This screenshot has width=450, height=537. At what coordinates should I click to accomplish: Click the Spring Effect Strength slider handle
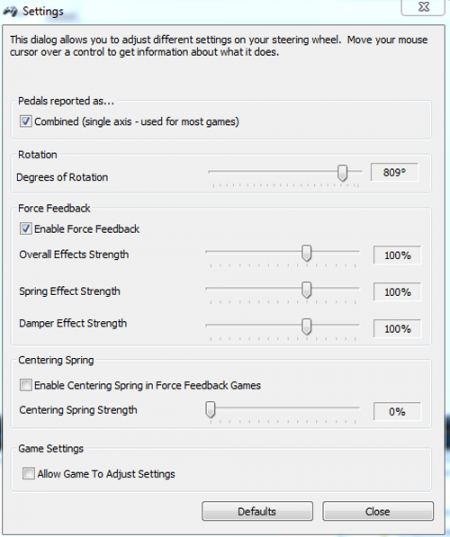tap(307, 290)
